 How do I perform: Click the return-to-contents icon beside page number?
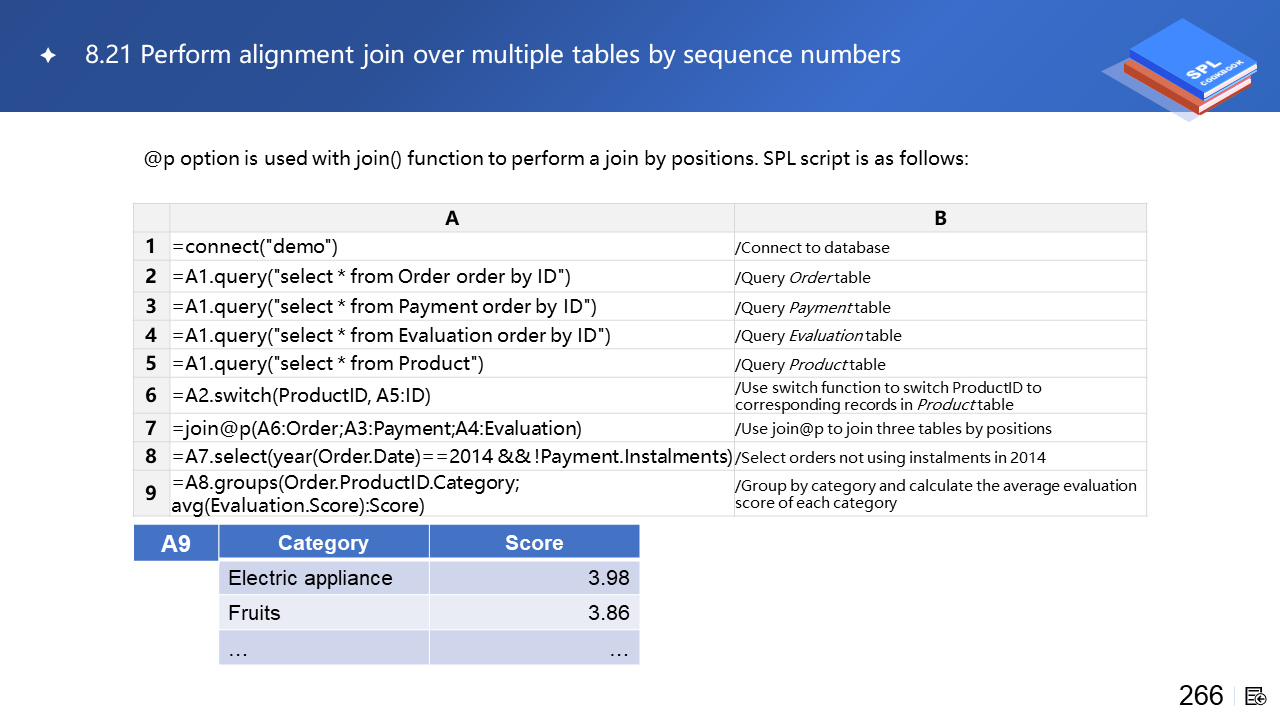1256,696
